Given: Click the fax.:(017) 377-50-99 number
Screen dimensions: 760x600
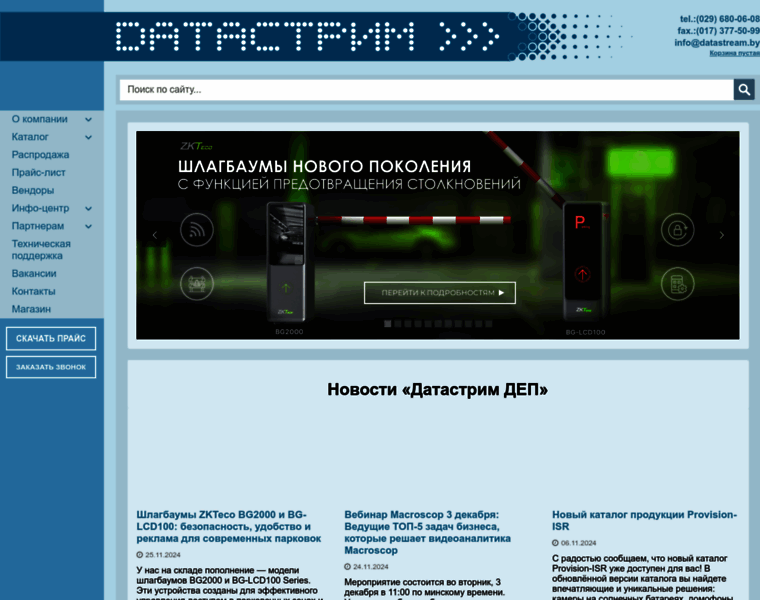Looking at the screenshot, I should [718, 31].
